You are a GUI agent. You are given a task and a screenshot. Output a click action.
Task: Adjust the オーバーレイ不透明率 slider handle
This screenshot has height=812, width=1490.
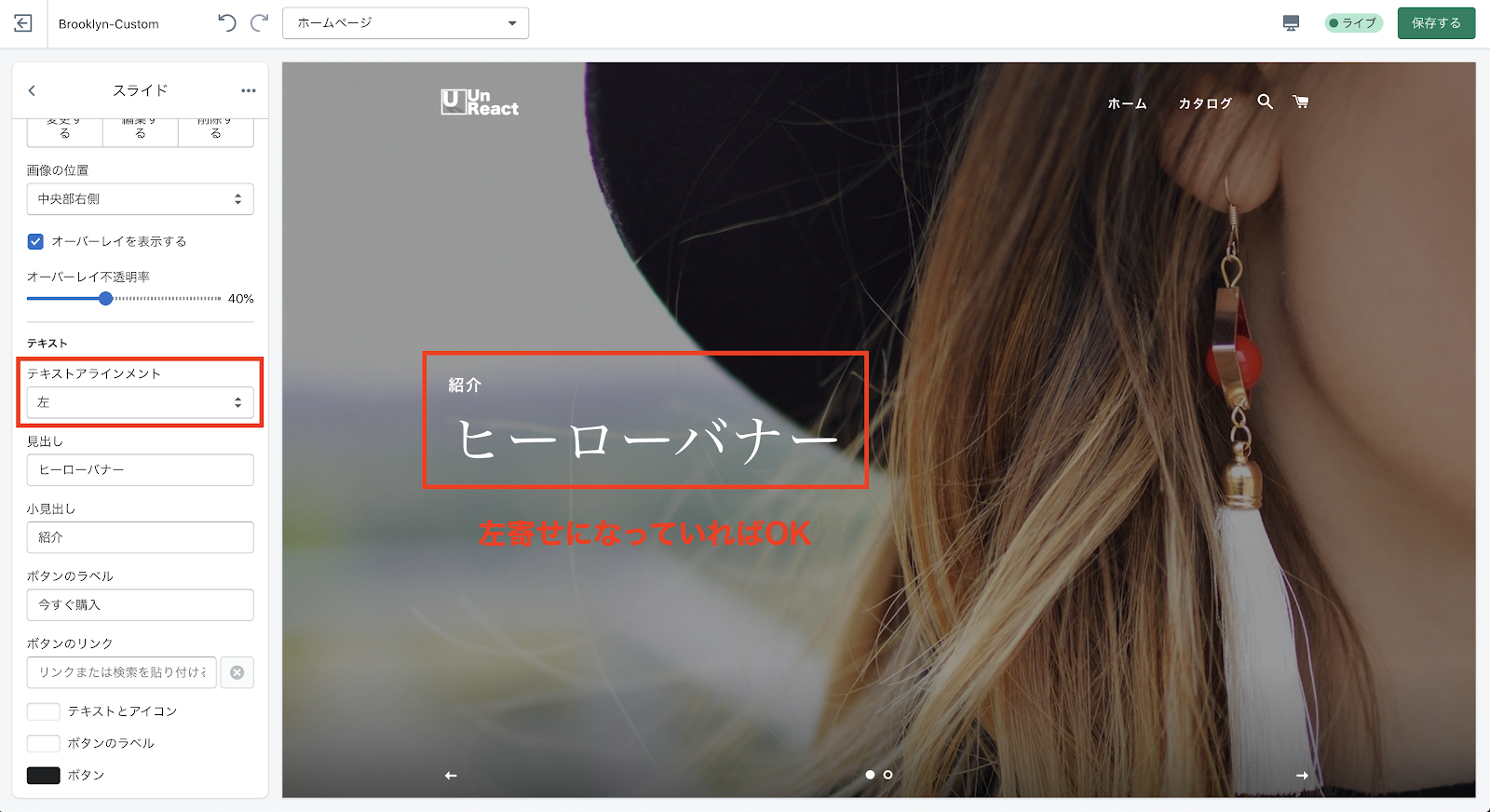tap(106, 299)
